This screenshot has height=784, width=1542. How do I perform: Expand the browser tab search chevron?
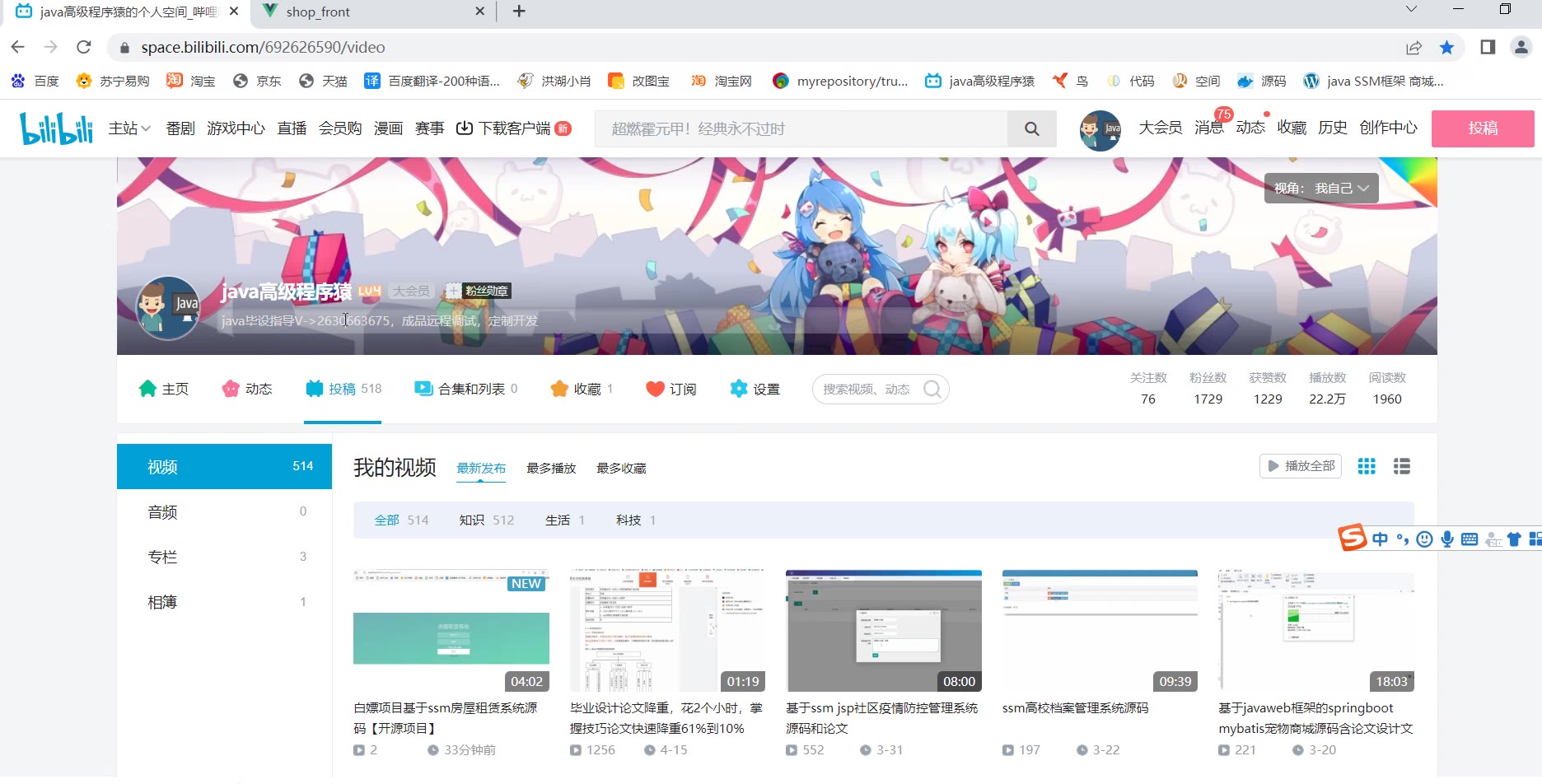pos(1411,9)
